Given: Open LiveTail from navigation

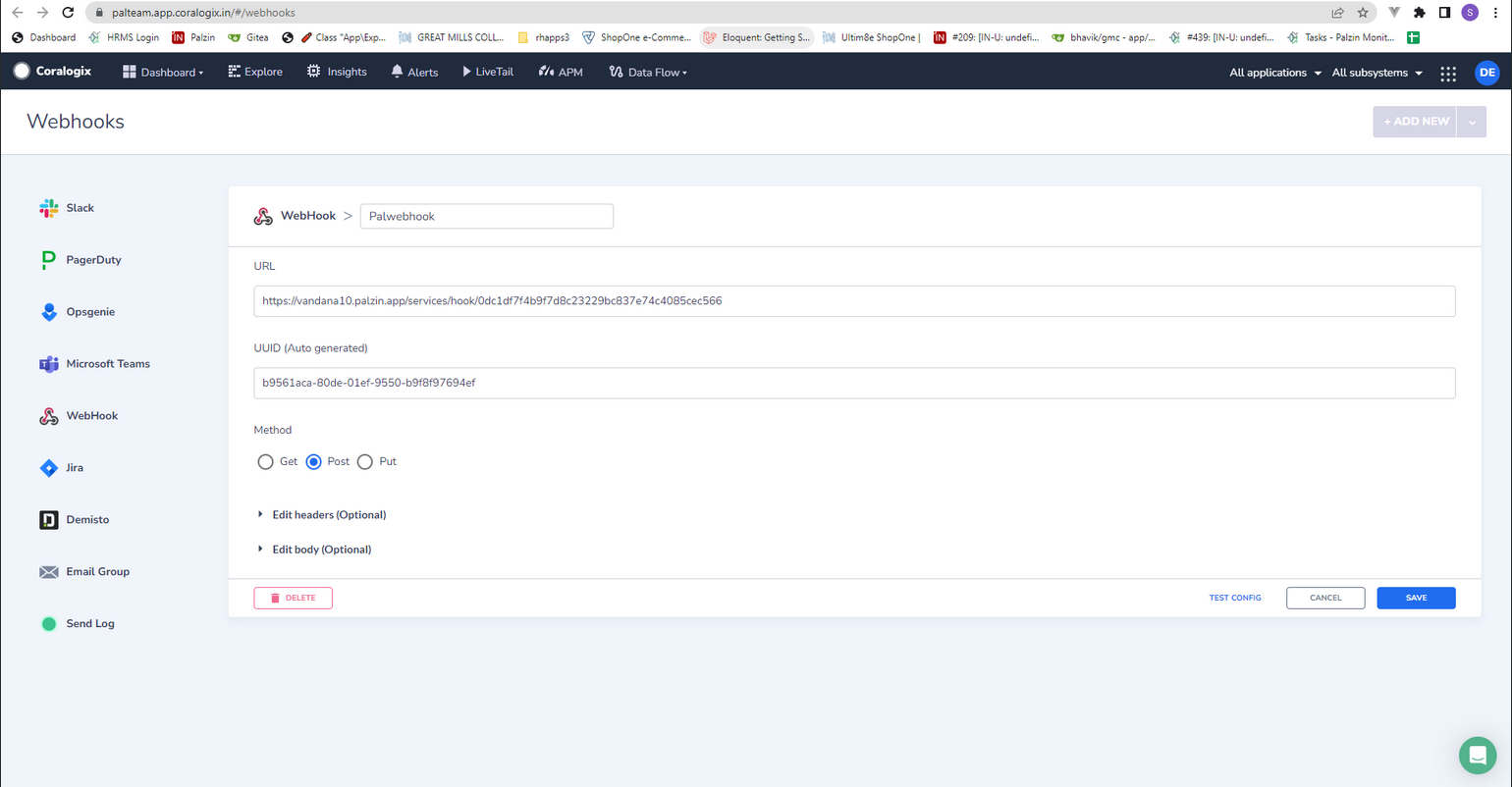Looking at the screenshot, I should pyautogui.click(x=488, y=72).
